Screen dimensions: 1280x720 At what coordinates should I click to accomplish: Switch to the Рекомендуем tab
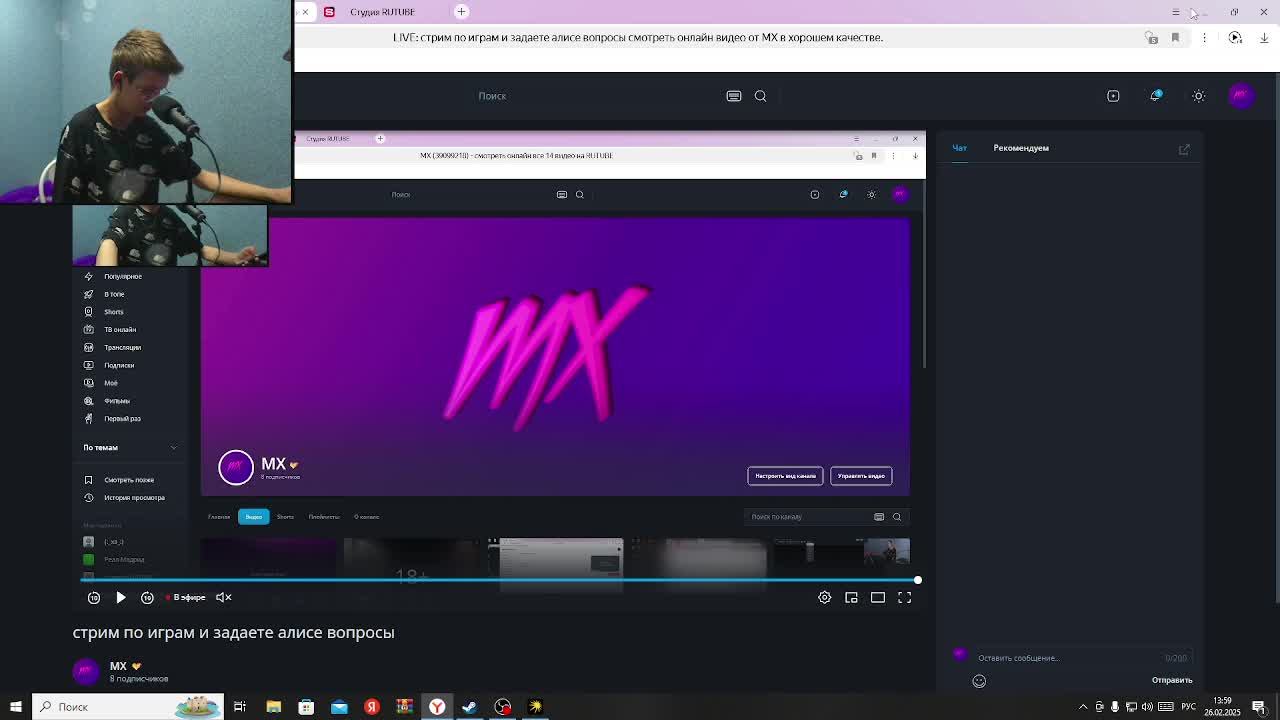1021,148
